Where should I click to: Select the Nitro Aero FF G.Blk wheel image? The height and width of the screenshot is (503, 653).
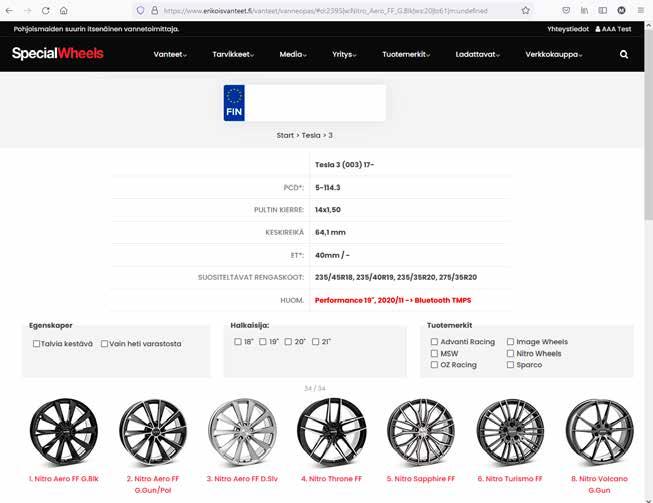[x=64, y=432]
